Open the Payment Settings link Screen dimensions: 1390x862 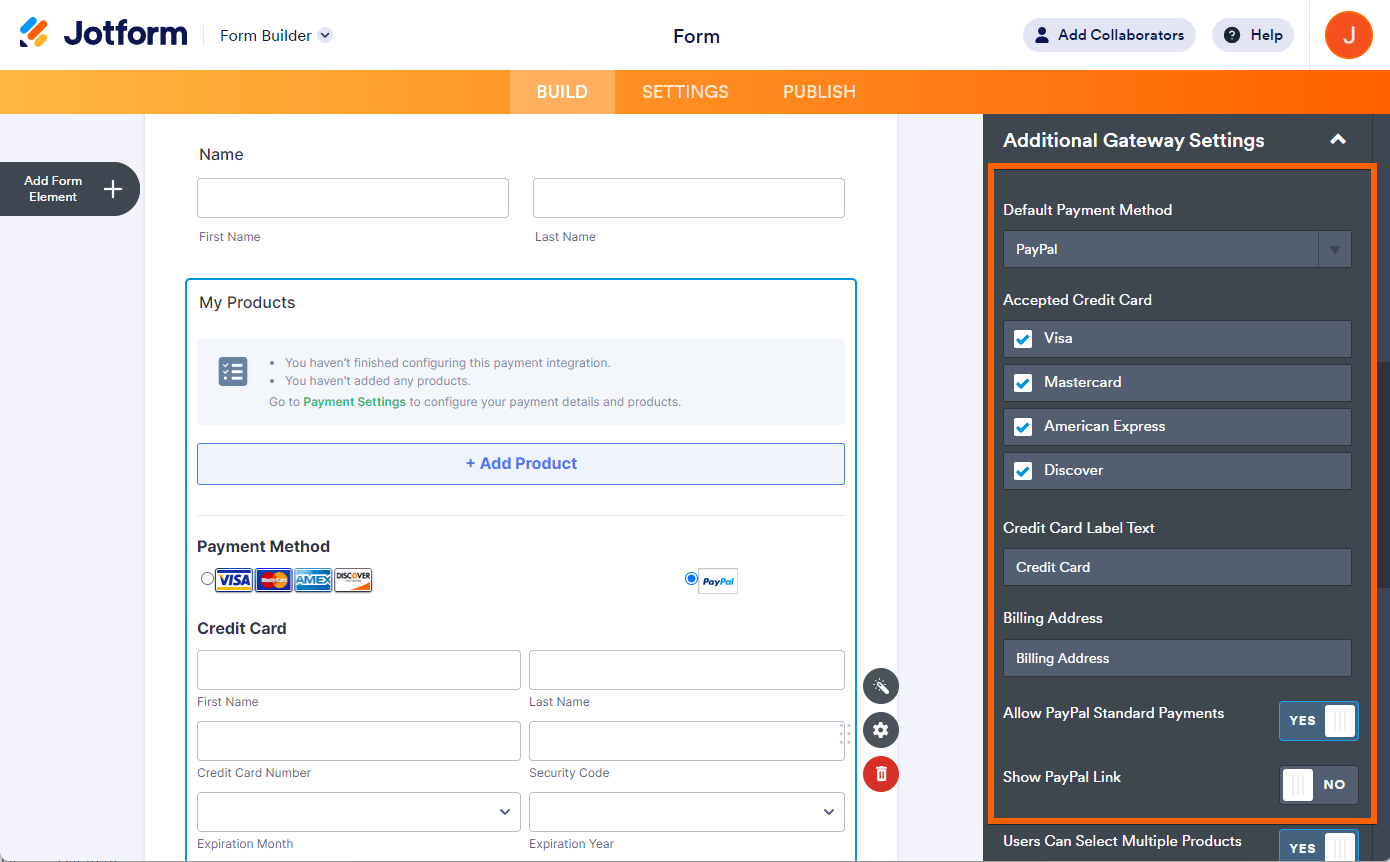pos(355,402)
